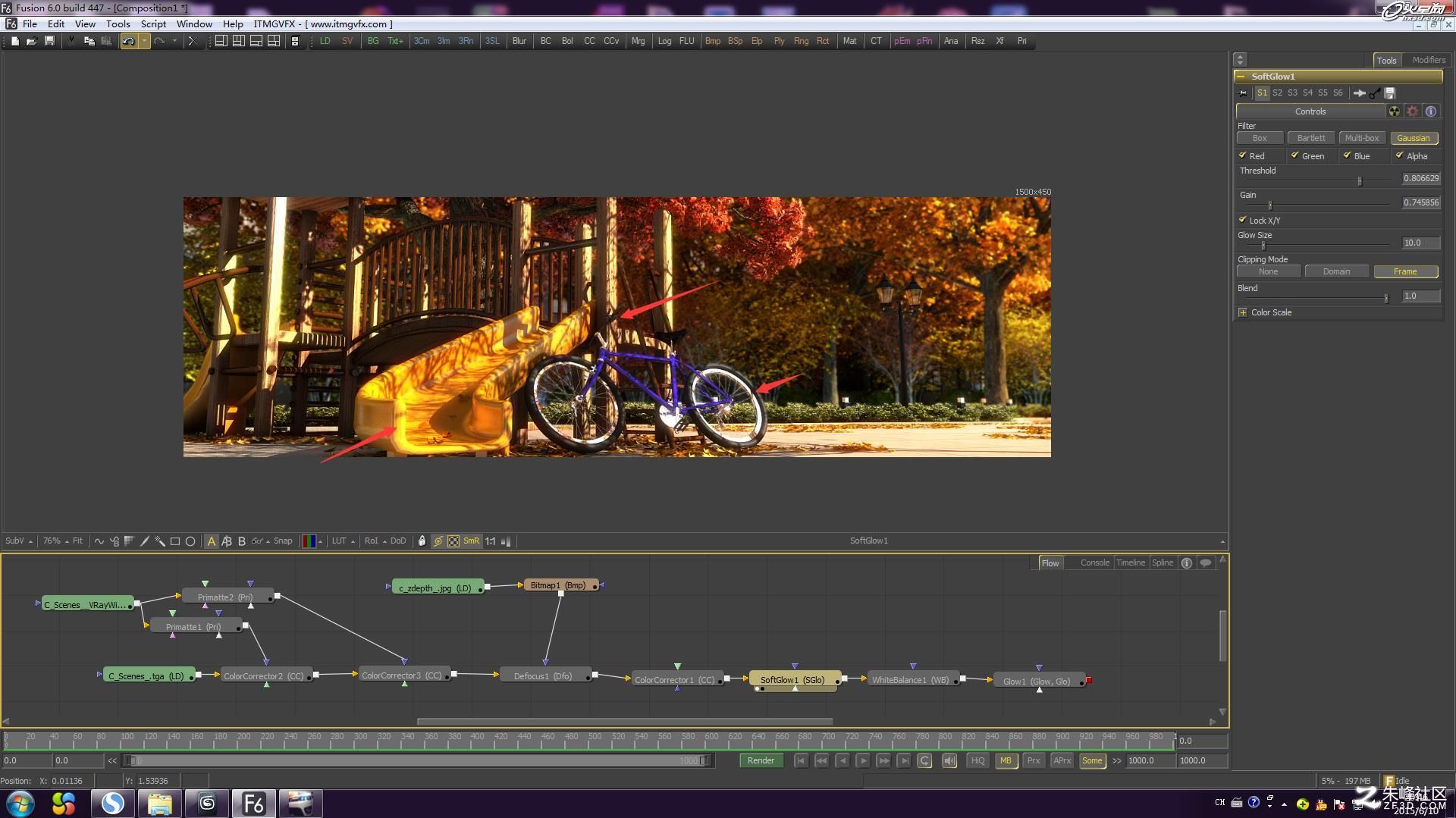Click the radioactive common controls tab icon

1394,111
